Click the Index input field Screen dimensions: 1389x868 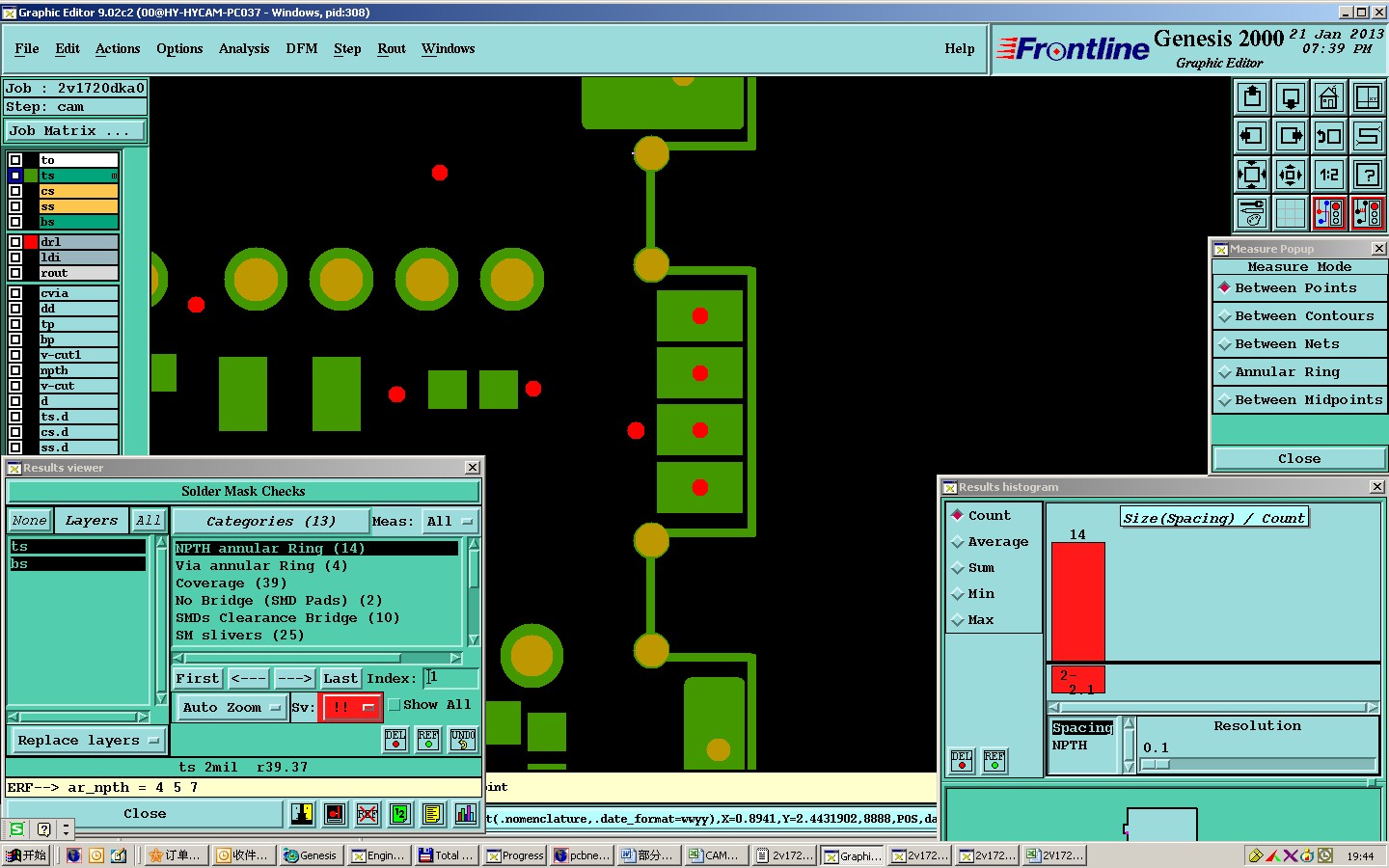coord(450,678)
